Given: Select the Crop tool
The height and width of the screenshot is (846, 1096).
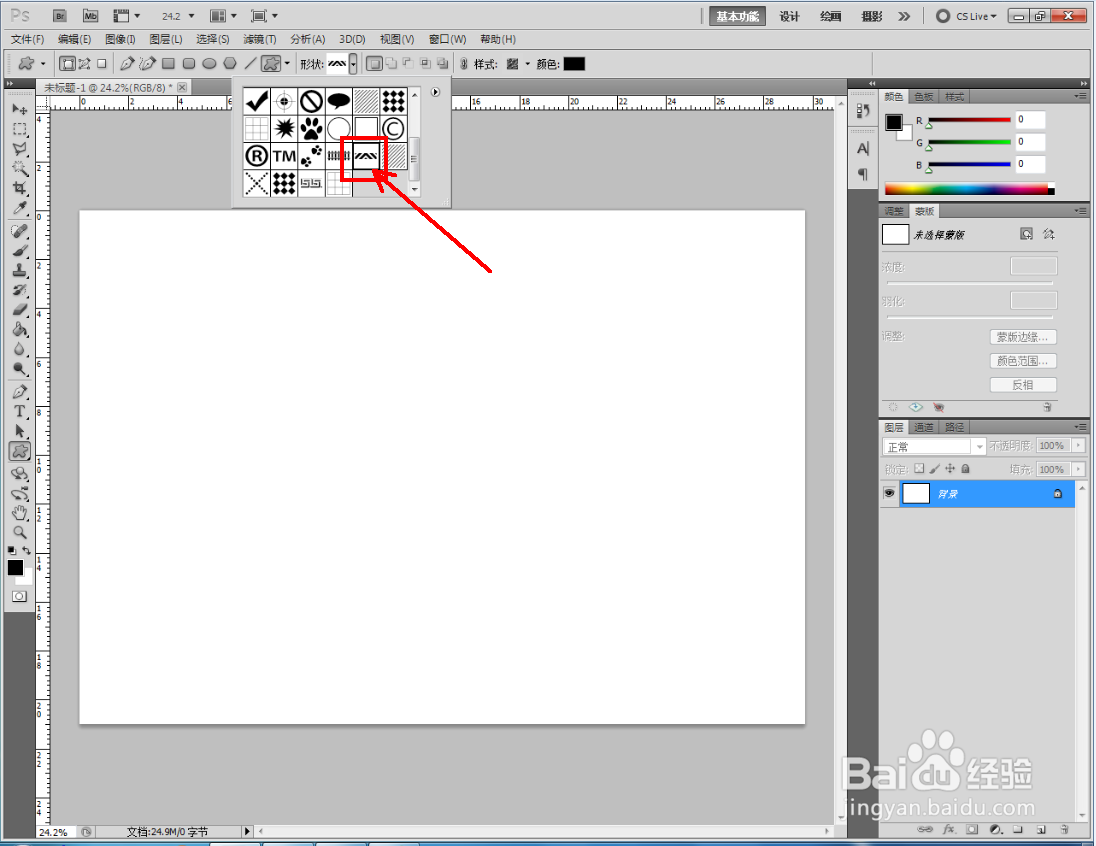Looking at the screenshot, I should pos(20,188).
